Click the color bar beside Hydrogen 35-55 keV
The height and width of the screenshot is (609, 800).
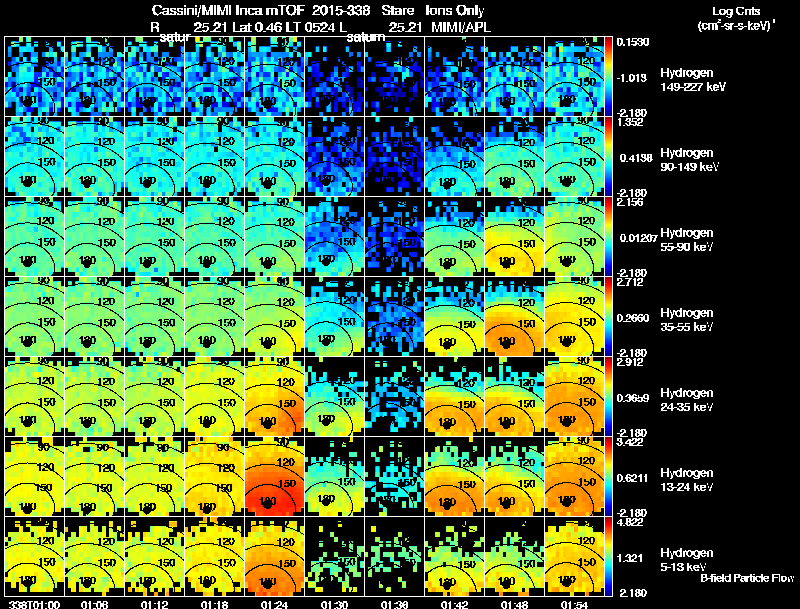click(608, 316)
